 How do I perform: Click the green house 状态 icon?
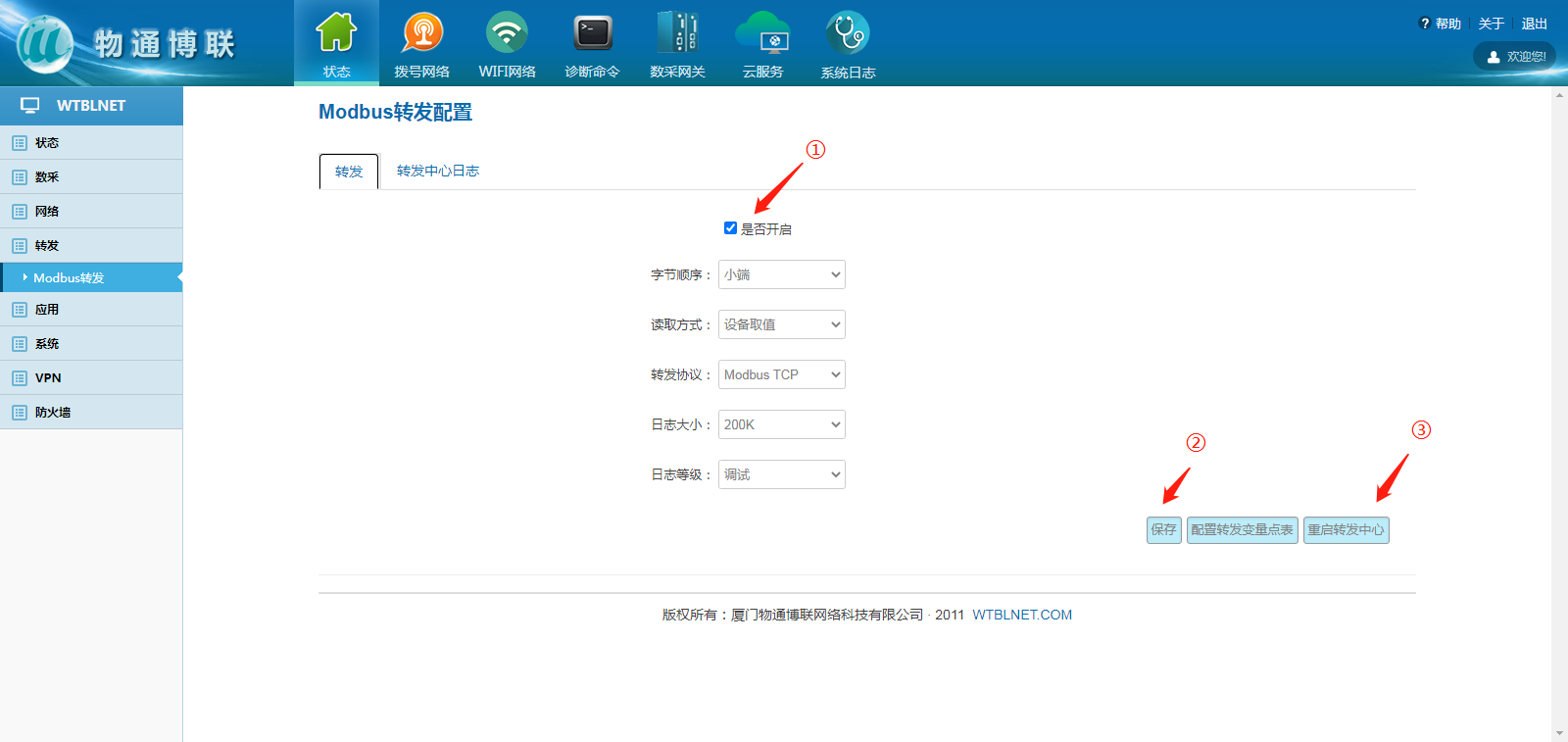(336, 33)
